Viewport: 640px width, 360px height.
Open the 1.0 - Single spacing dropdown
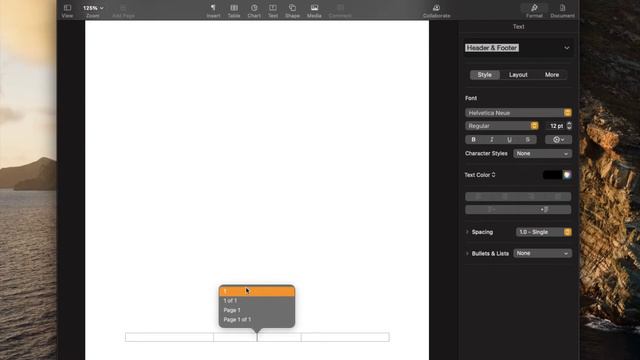click(x=544, y=232)
